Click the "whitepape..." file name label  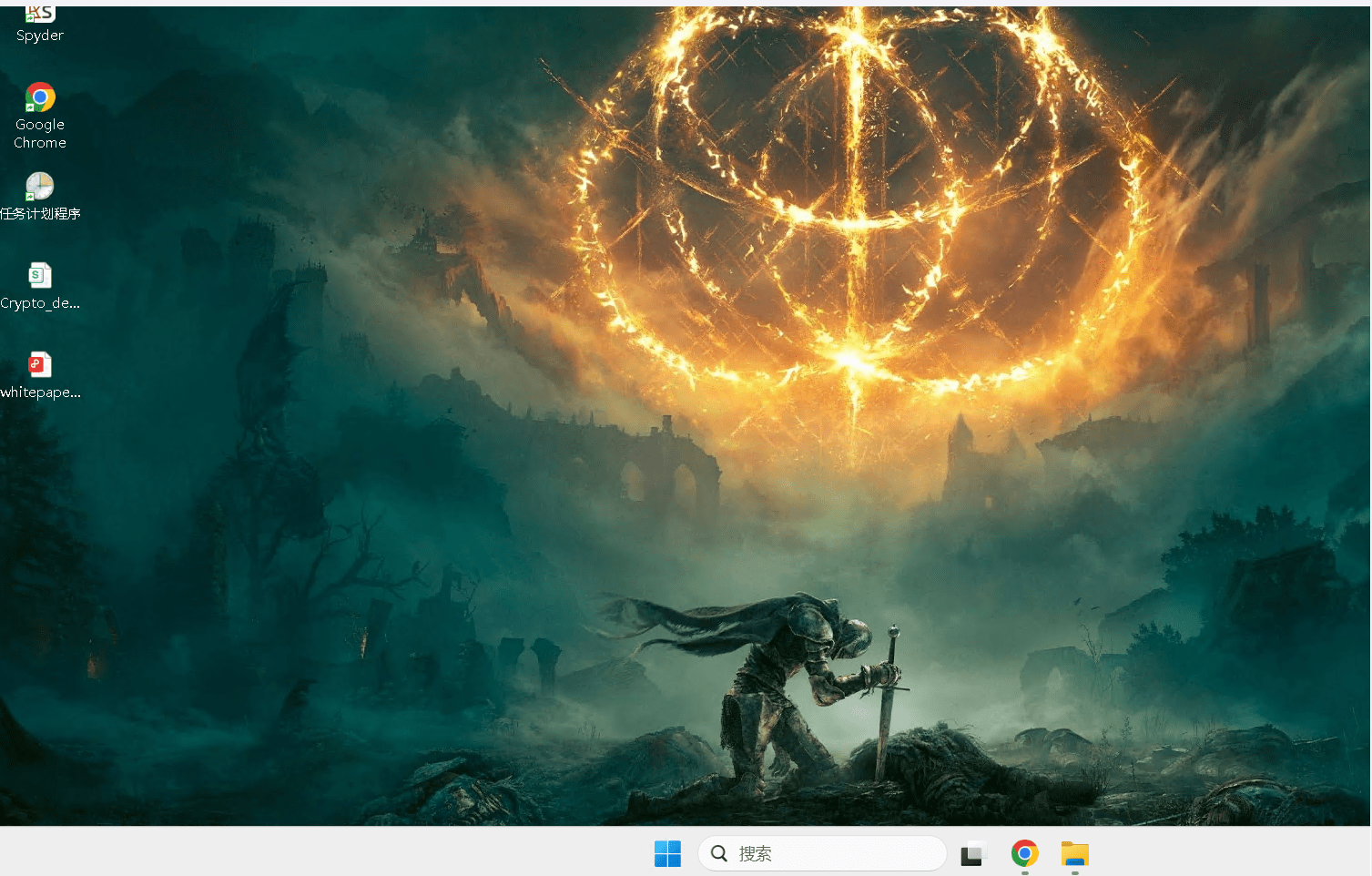pos(40,392)
